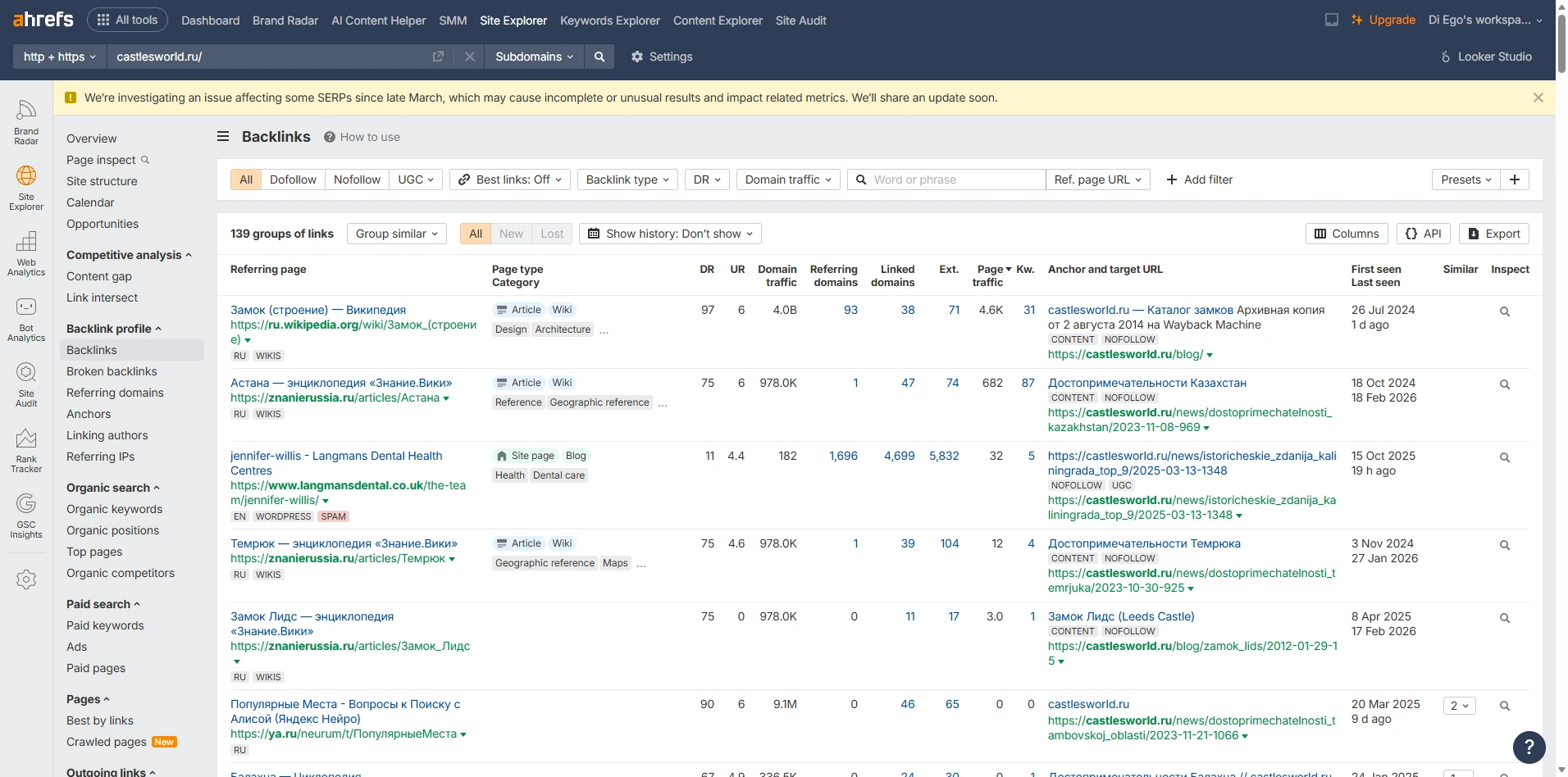Click Add filter button

click(x=1199, y=179)
